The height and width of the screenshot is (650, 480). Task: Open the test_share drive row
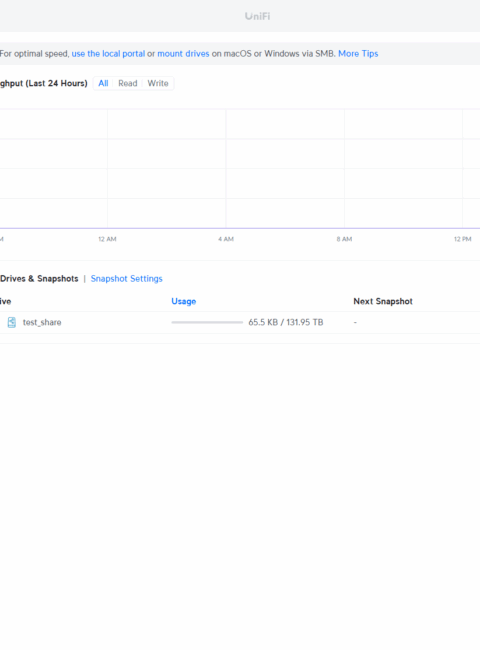(x=240, y=323)
